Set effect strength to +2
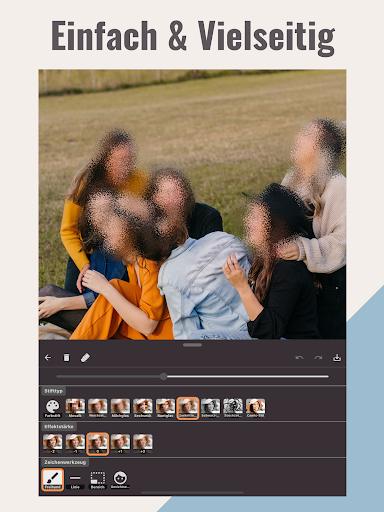Screen dimensions: 384x512 click(143, 444)
